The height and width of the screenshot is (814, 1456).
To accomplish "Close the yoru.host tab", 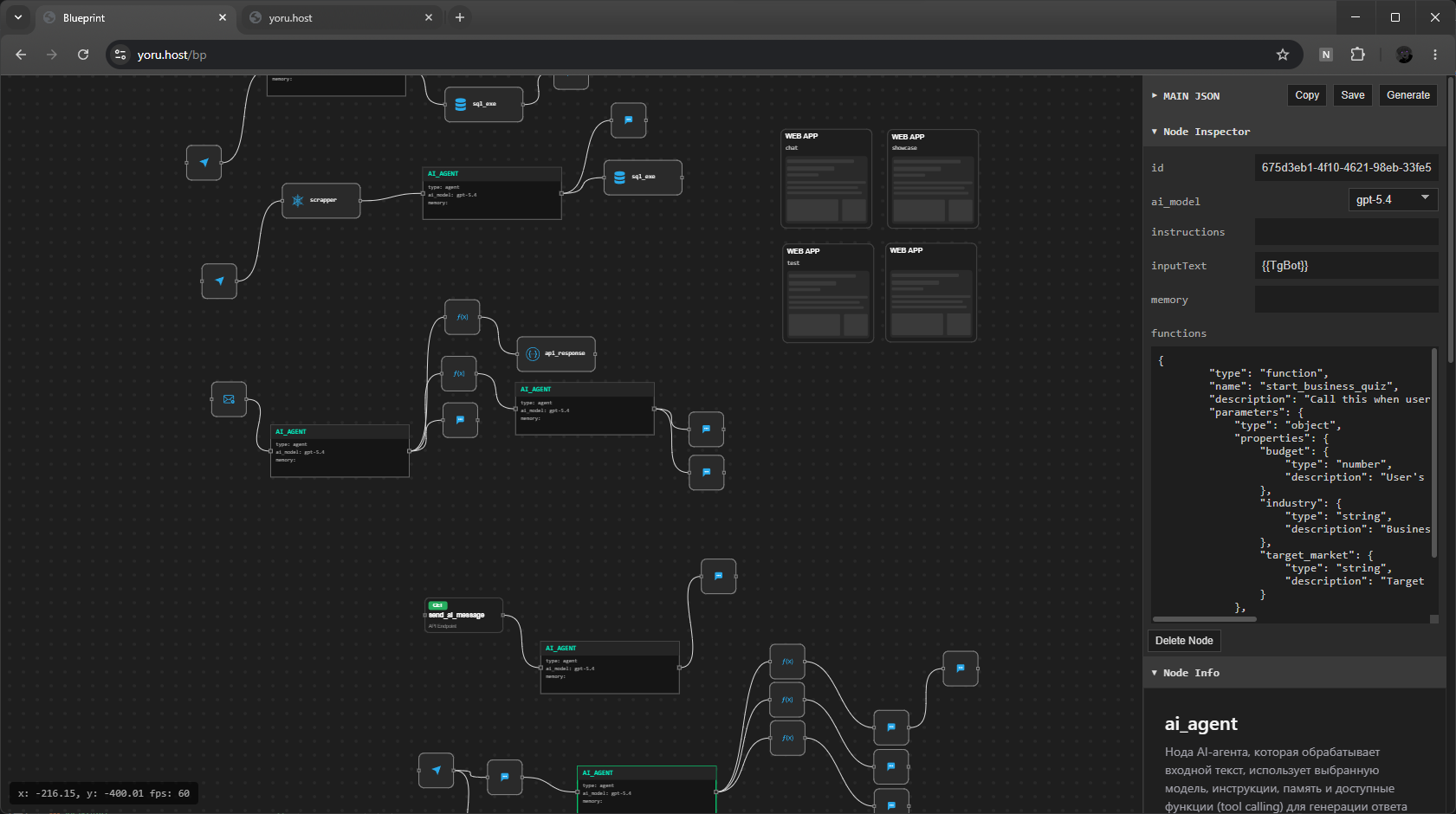I will pos(429,17).
